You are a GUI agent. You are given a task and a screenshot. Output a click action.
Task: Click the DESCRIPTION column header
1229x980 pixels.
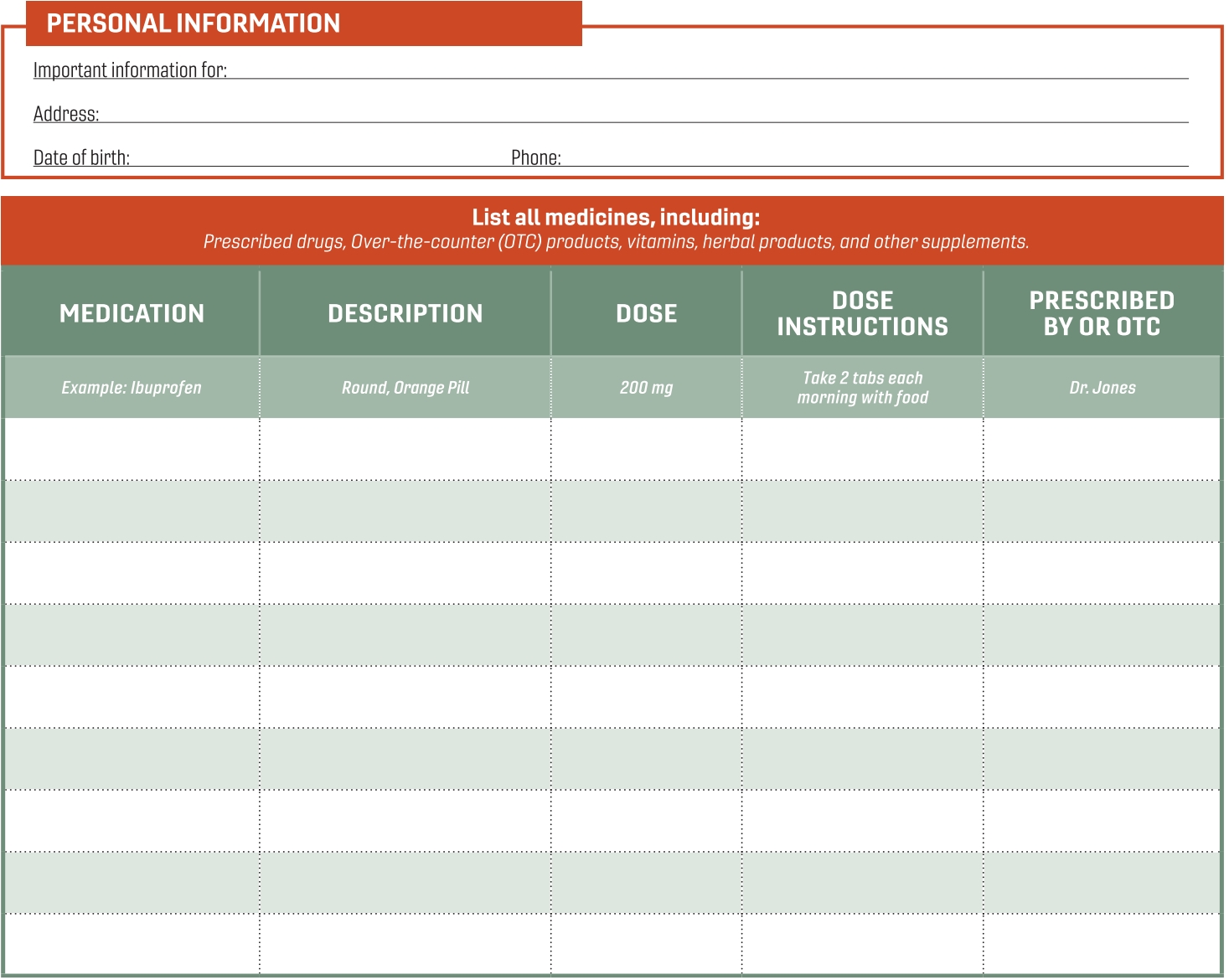405,313
